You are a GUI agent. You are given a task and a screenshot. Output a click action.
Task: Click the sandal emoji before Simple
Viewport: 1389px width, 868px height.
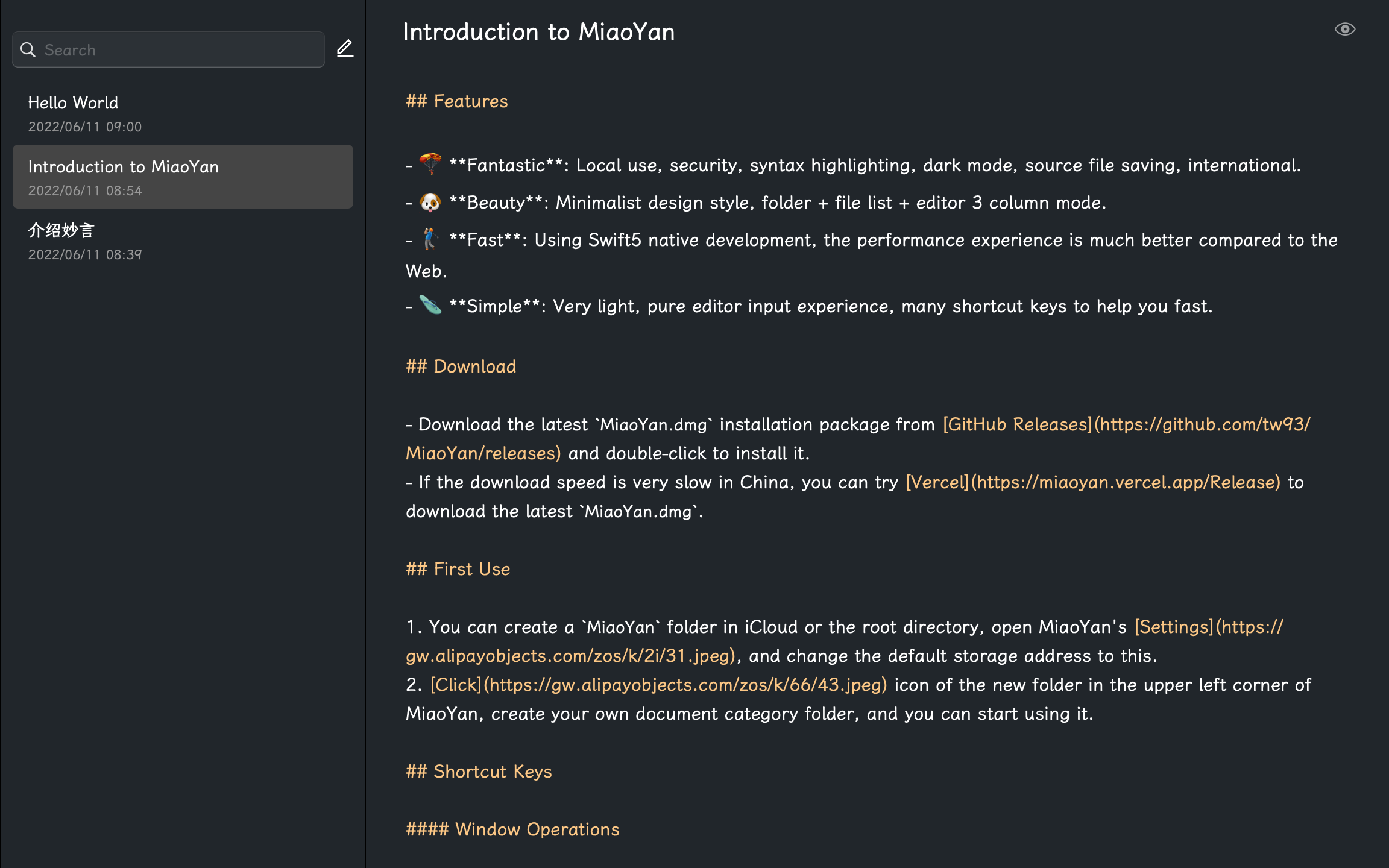coord(430,305)
